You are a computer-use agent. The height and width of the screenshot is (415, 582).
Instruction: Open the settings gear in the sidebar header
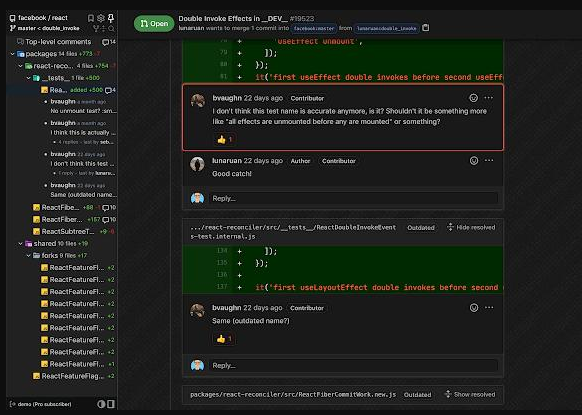(x=101, y=18)
